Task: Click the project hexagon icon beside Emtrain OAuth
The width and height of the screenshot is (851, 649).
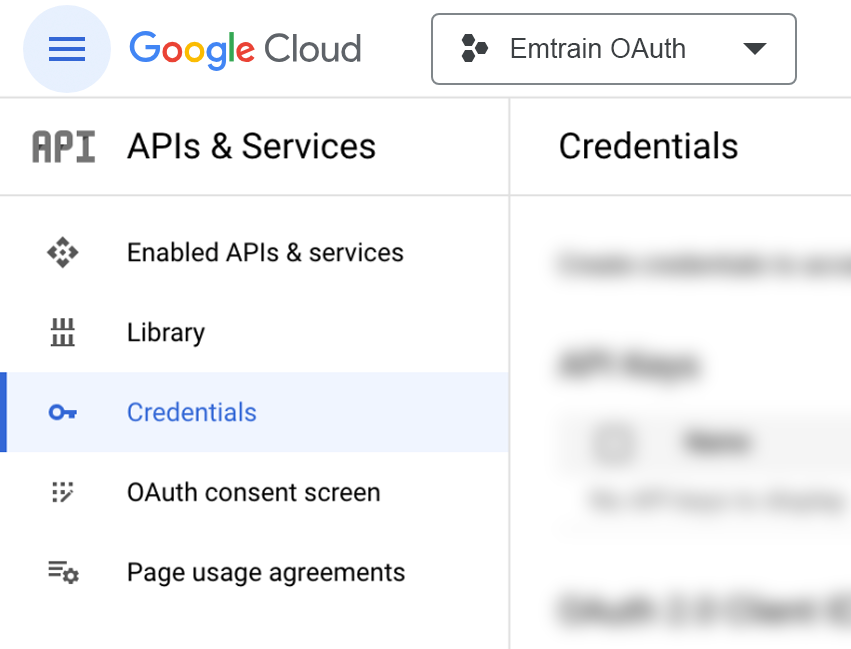Action: [474, 49]
